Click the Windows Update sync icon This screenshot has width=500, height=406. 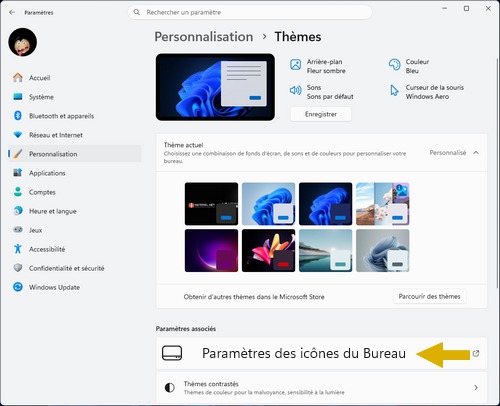point(18,287)
